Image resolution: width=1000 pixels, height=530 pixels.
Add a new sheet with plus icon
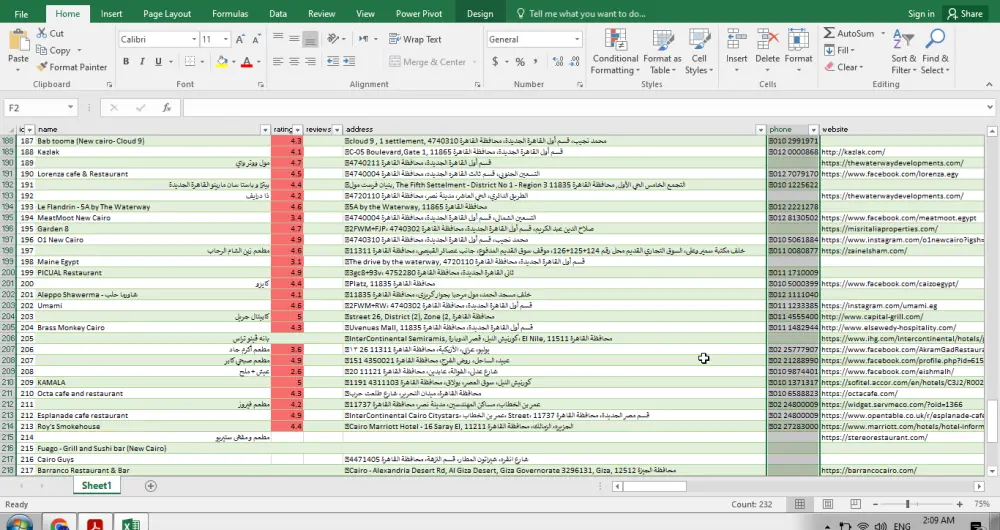pyautogui.click(x=151, y=486)
